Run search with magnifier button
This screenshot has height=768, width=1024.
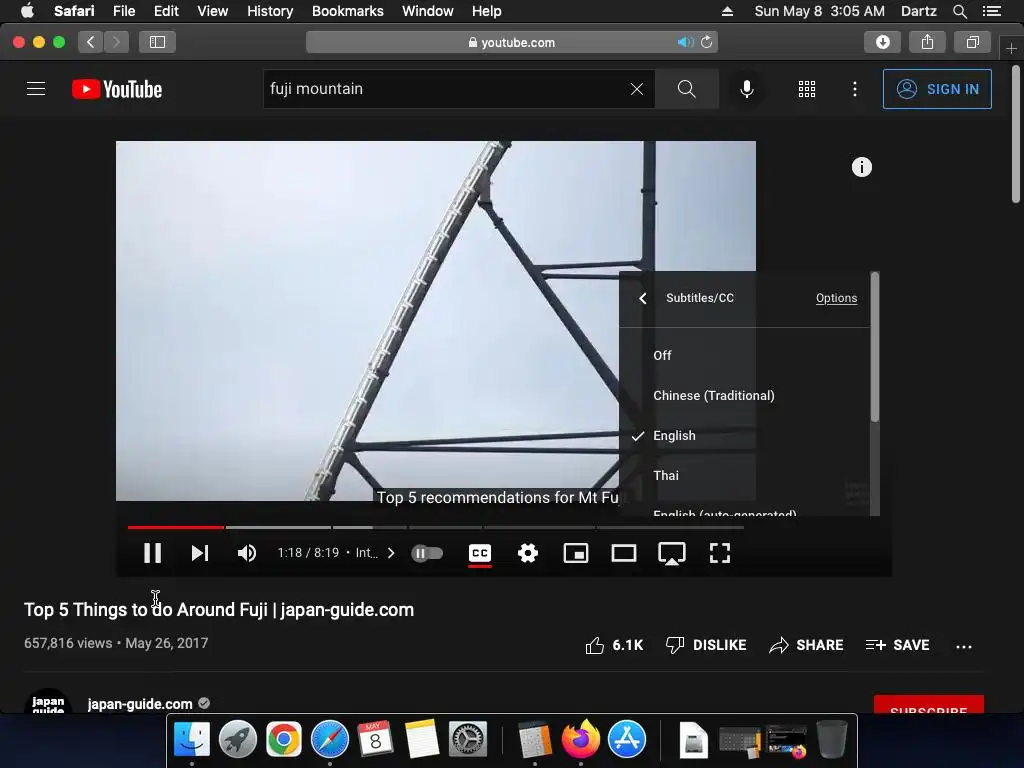(686, 89)
